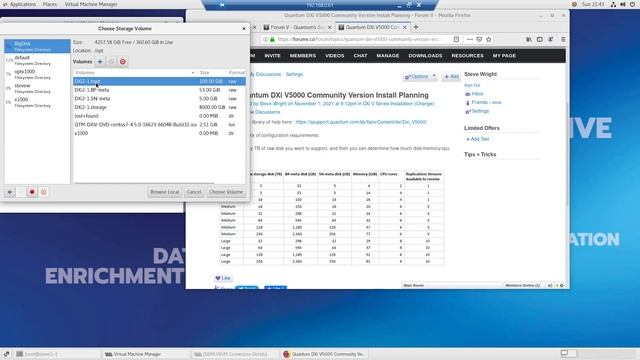
Task: Open VIDEOS in forum navigation
Action: [335, 56]
